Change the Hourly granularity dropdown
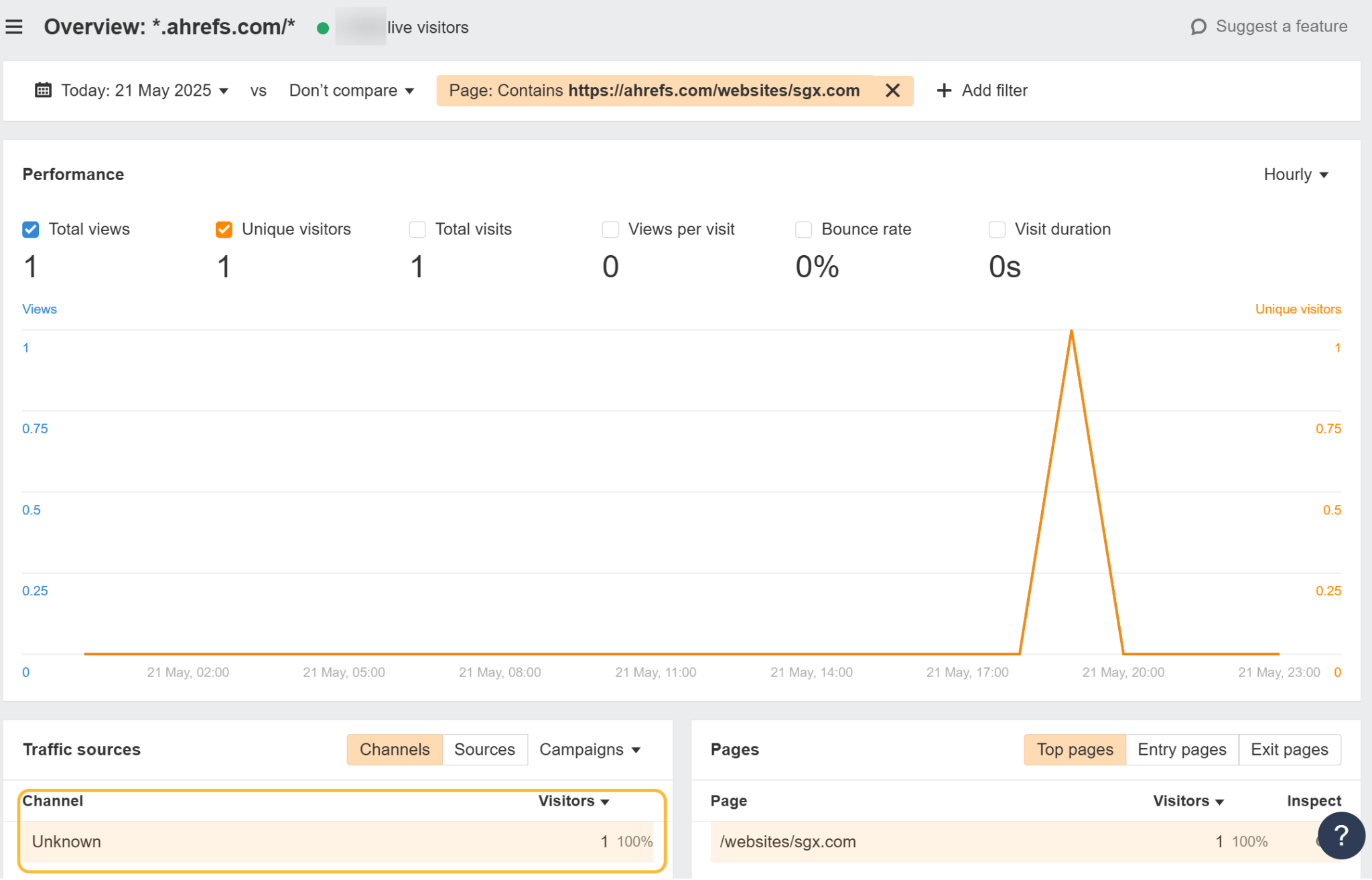Viewport: 1372px width, 880px height. pos(1294,174)
